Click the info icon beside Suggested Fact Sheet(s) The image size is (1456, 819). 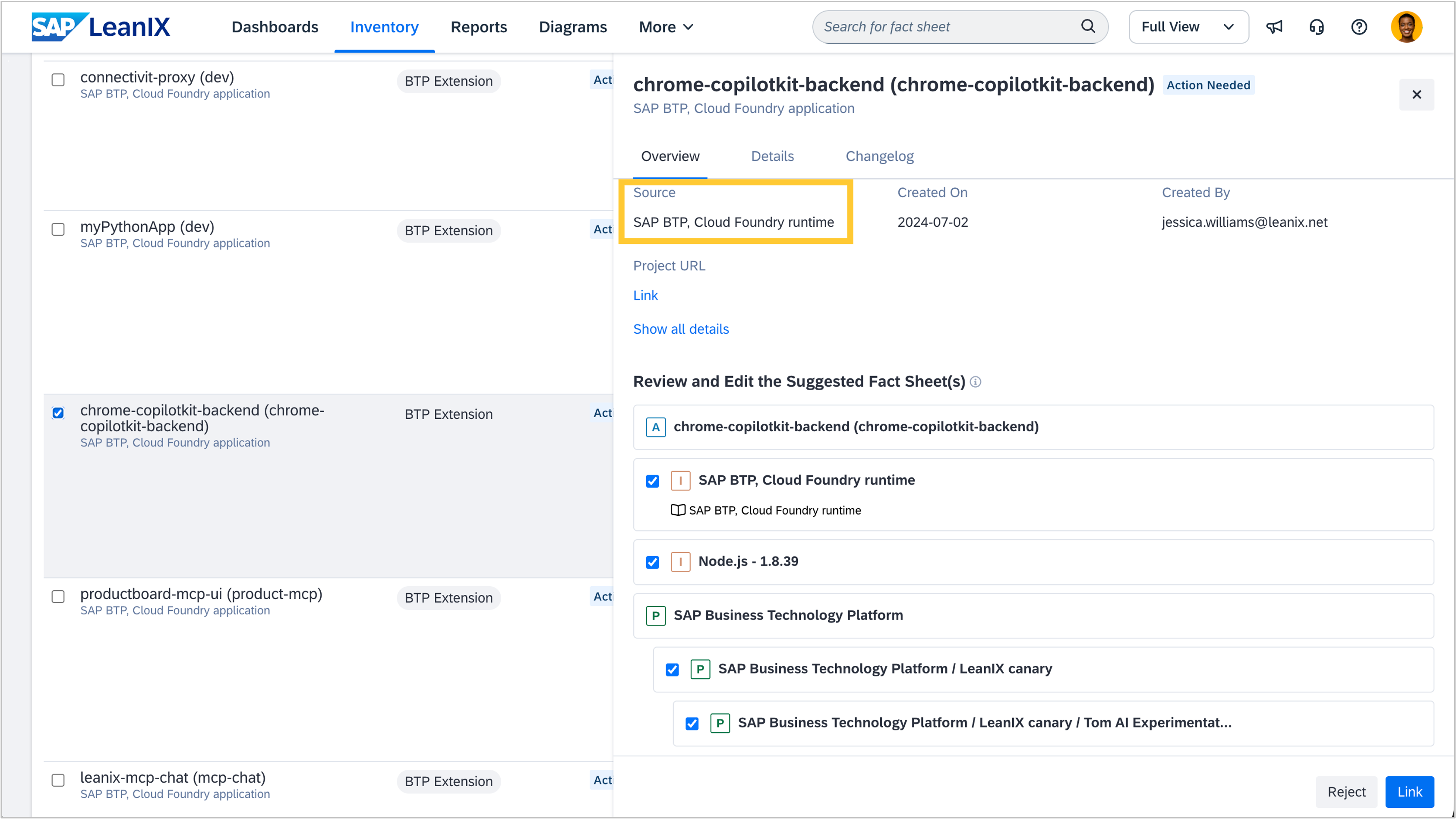click(x=976, y=382)
